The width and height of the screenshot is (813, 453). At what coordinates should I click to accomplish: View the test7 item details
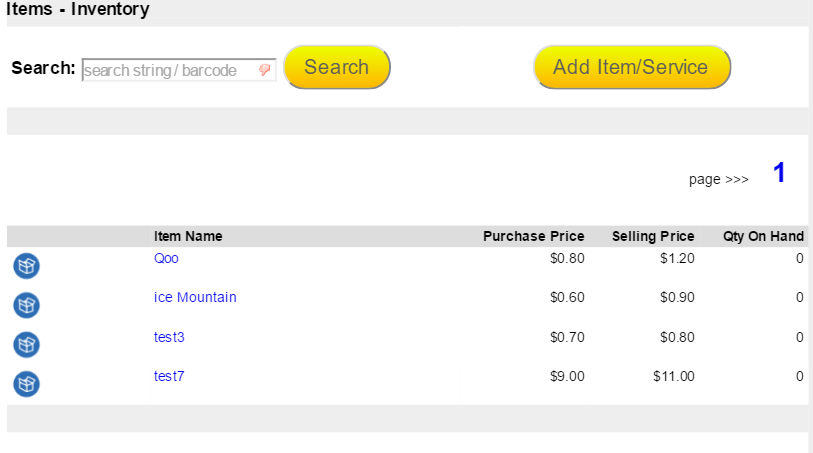(x=169, y=376)
